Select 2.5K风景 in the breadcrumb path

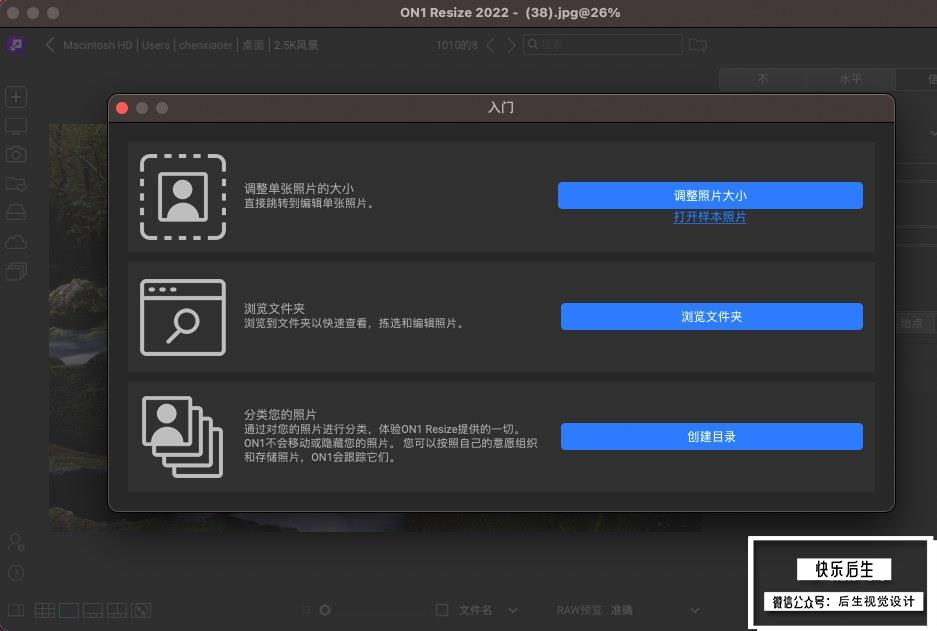296,45
